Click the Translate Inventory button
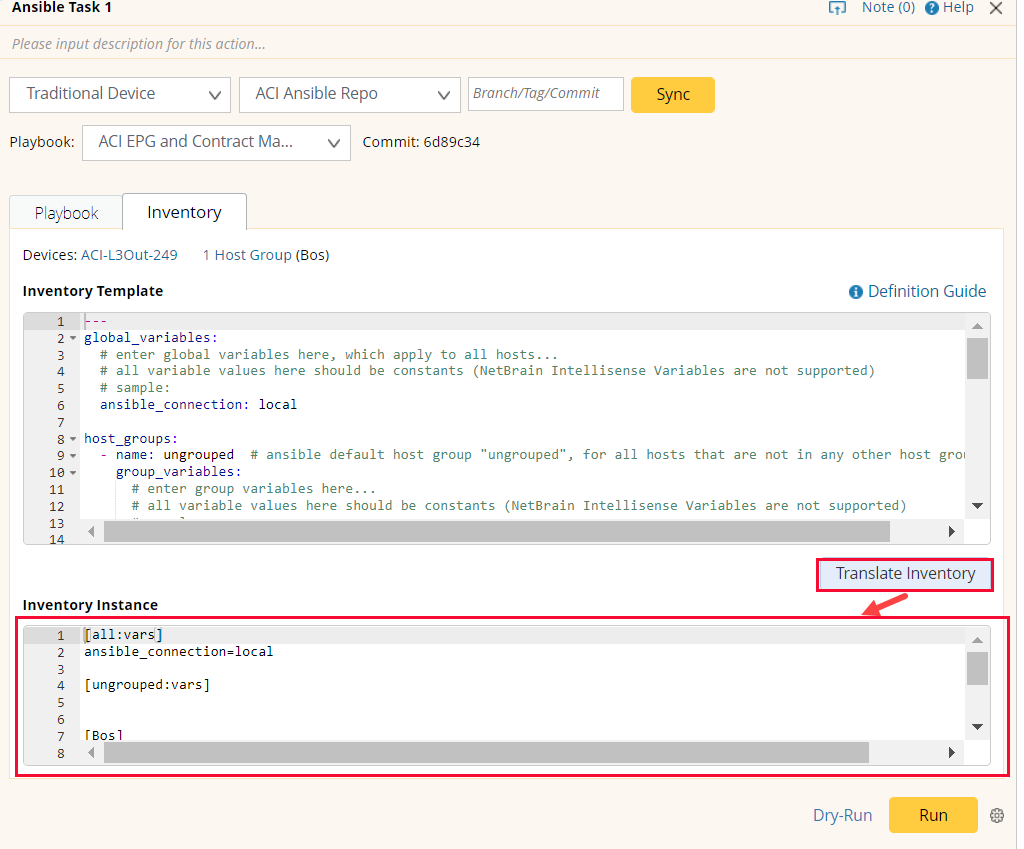Viewport: 1024px width, 849px height. click(x=905, y=574)
